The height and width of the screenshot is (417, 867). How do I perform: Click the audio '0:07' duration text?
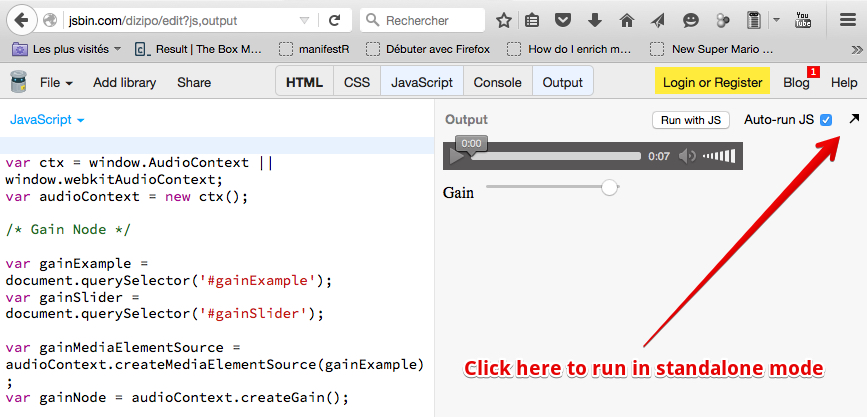659,157
